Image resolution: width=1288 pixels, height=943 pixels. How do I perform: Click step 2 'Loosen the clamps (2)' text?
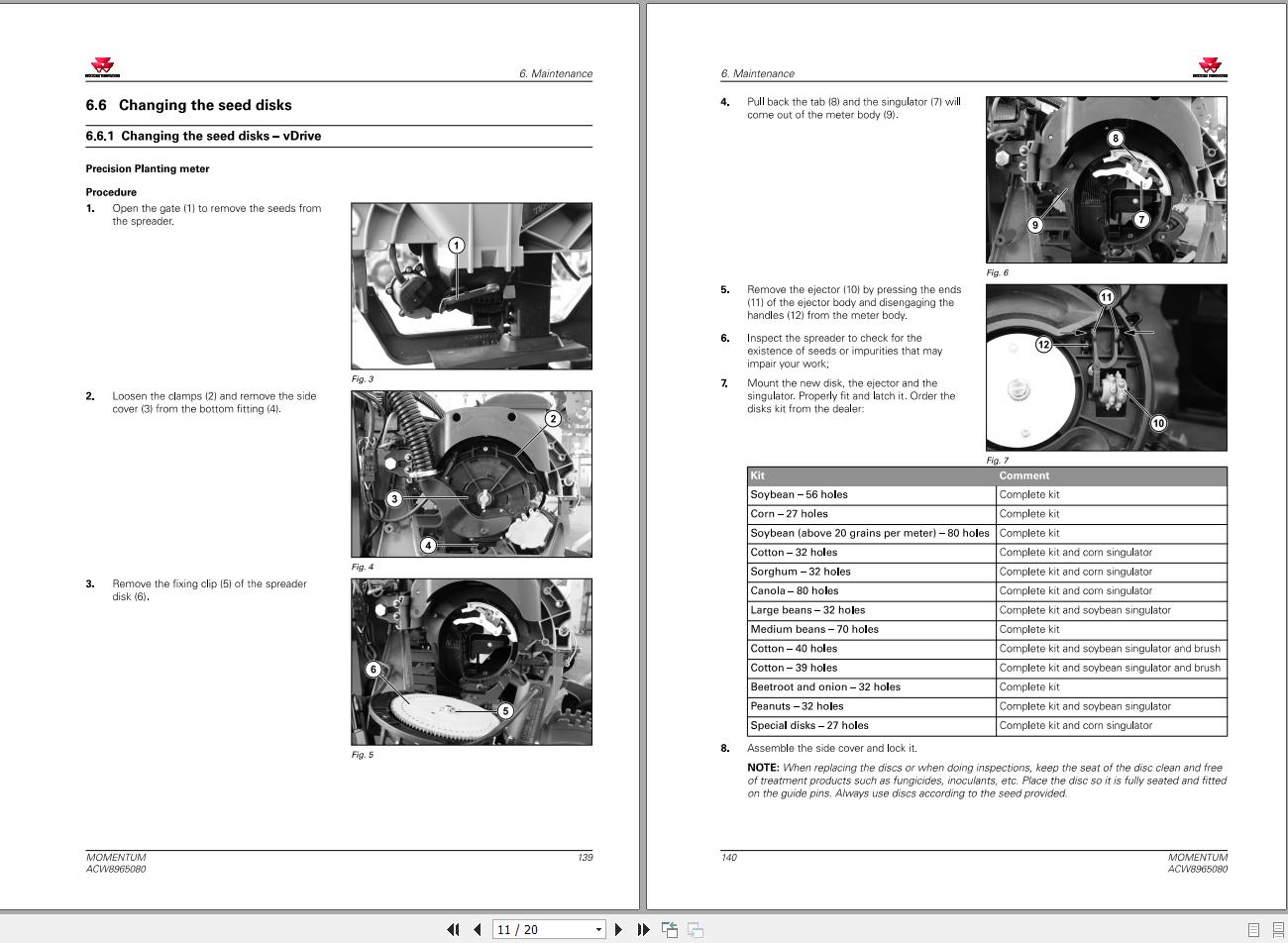(x=214, y=402)
